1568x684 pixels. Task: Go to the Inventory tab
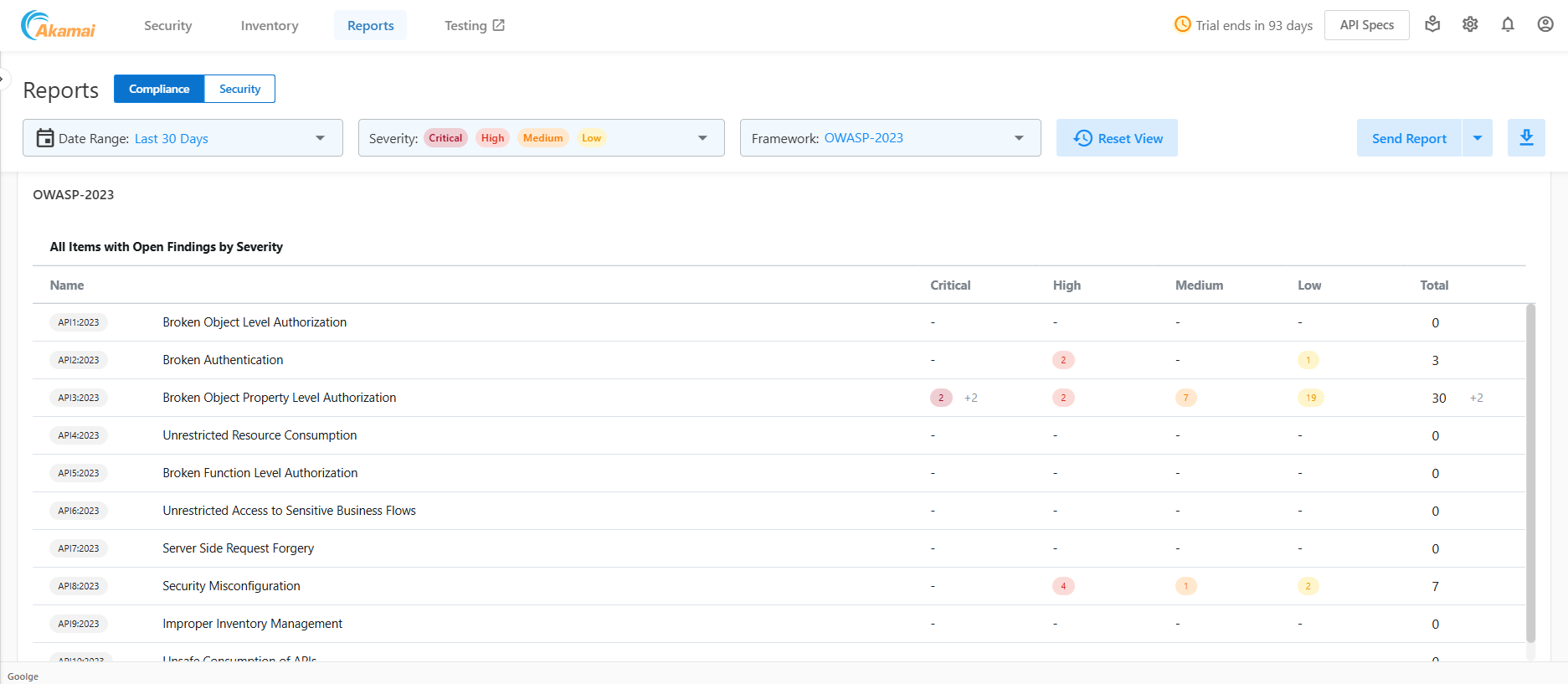tap(270, 26)
